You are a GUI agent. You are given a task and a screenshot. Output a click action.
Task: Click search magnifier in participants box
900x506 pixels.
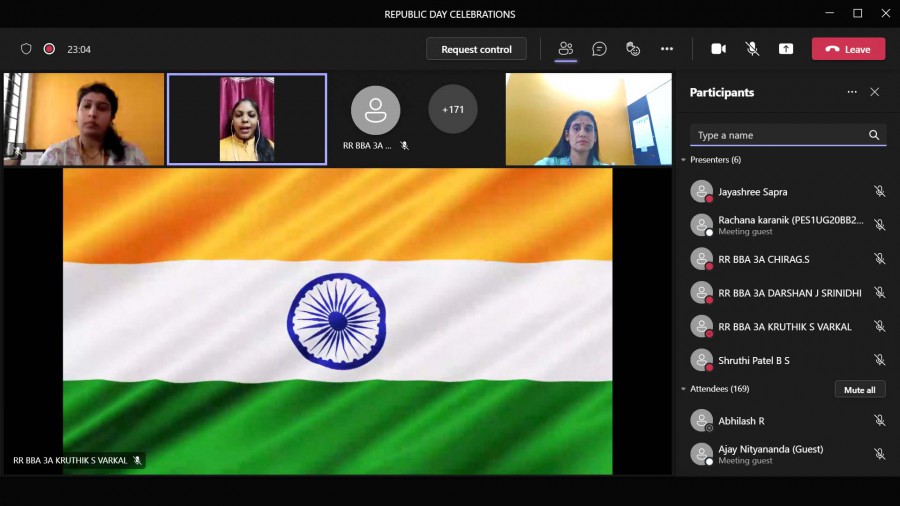coord(874,135)
